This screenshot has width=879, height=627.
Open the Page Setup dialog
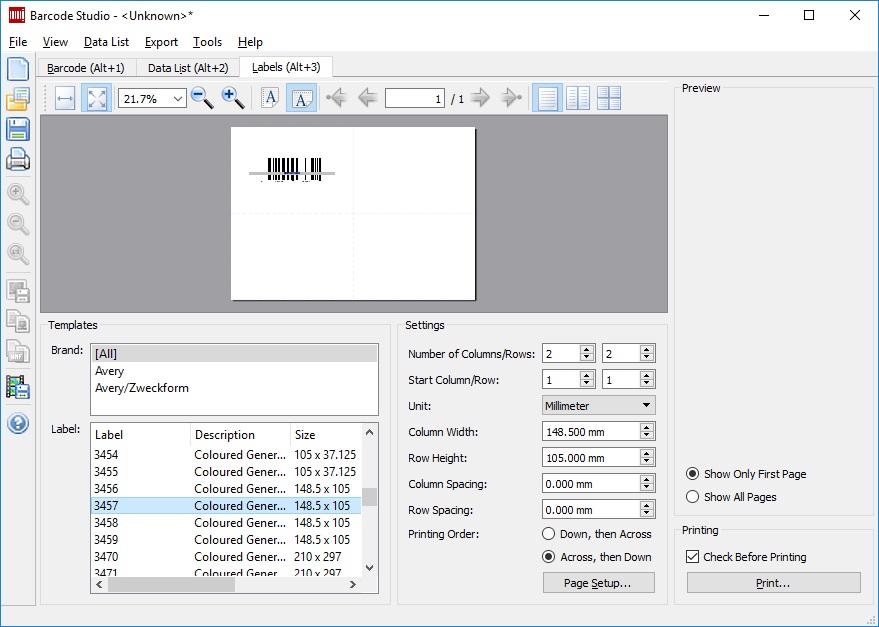pyautogui.click(x=598, y=582)
